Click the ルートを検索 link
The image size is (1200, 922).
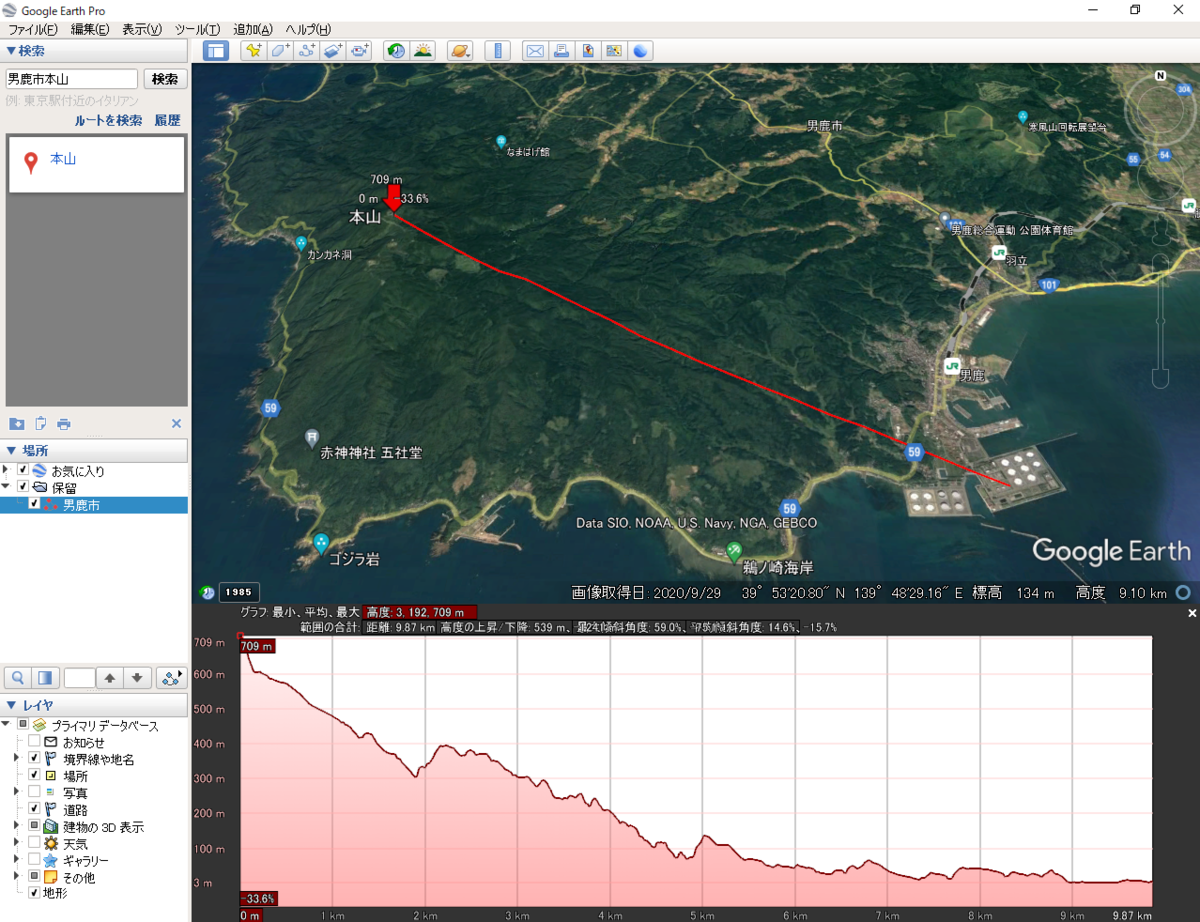109,120
